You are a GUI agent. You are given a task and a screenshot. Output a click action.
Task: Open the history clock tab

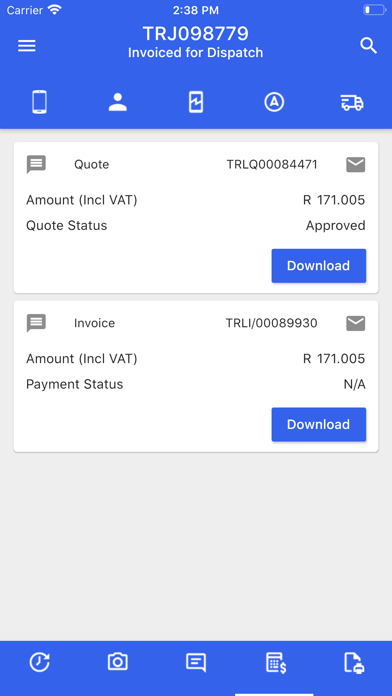click(x=40, y=662)
